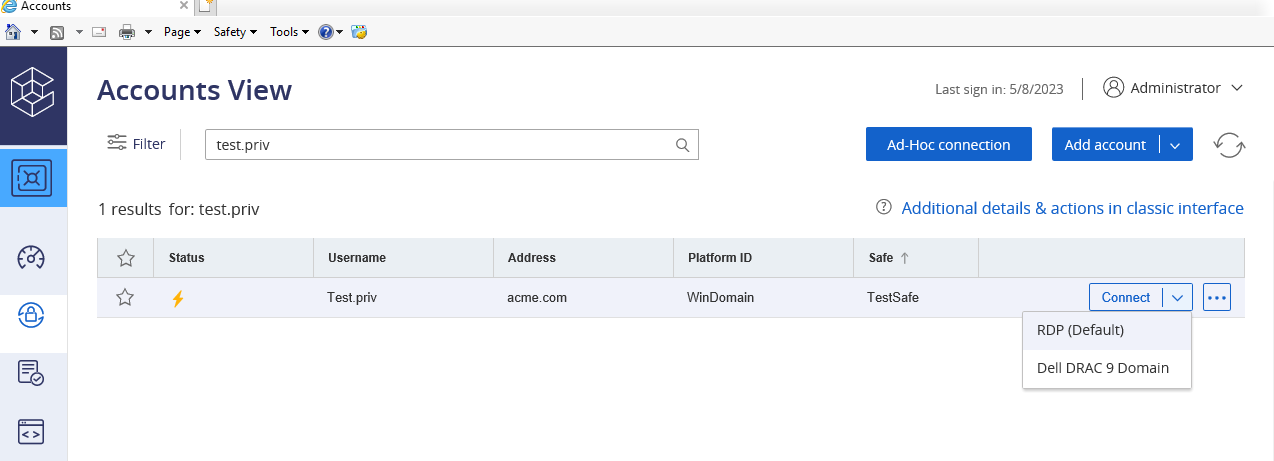1274x461 pixels.
Task: Click the browser Home toolbar icon
Action: [13, 31]
